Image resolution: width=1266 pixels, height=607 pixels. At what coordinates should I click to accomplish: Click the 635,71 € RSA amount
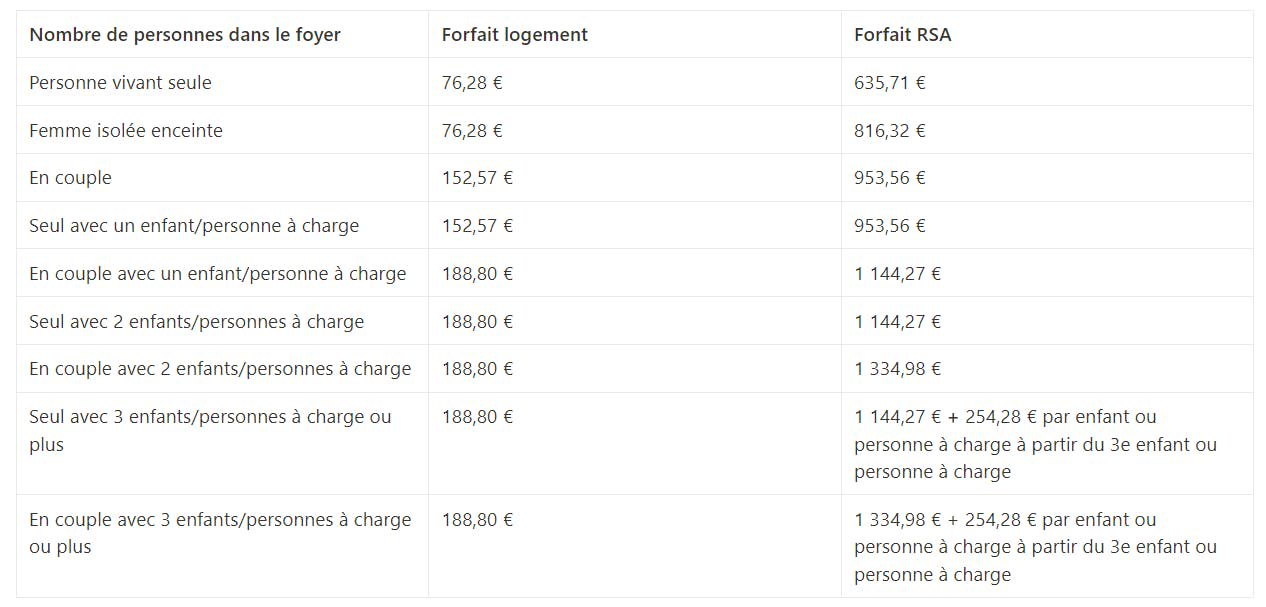pyautogui.click(x=890, y=83)
